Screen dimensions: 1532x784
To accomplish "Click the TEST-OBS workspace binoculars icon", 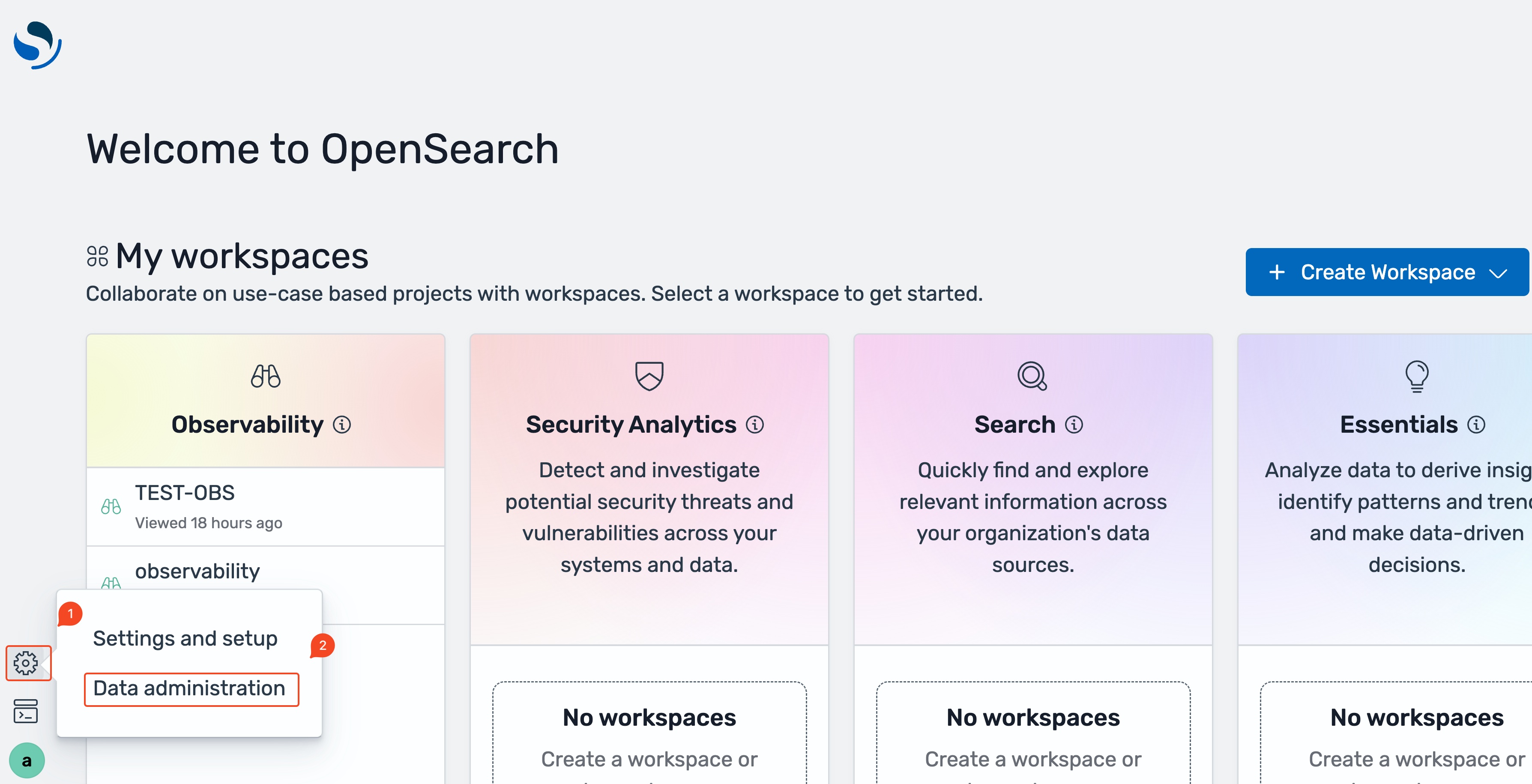I will [111, 507].
